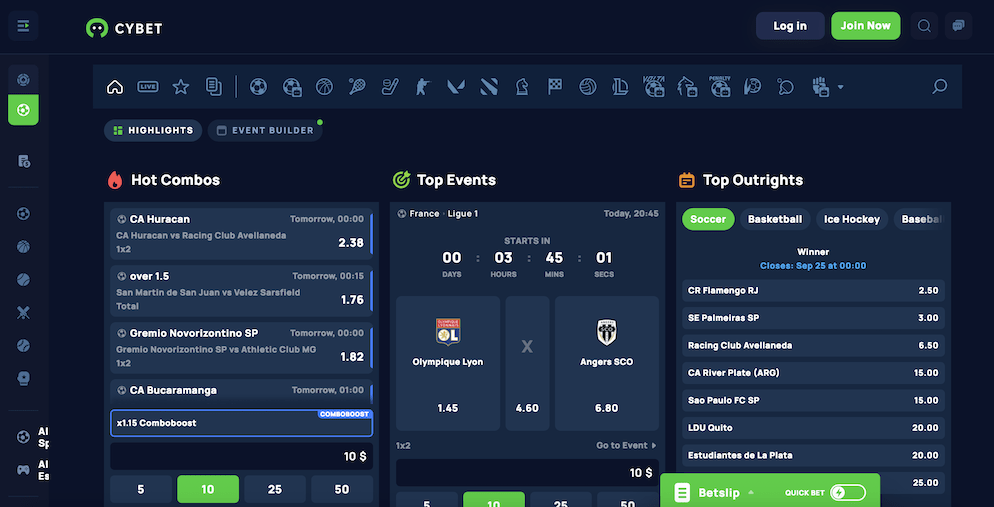Viewport: 994px width, 507px height.
Task: Select the Volta football icon
Action: (x=654, y=87)
